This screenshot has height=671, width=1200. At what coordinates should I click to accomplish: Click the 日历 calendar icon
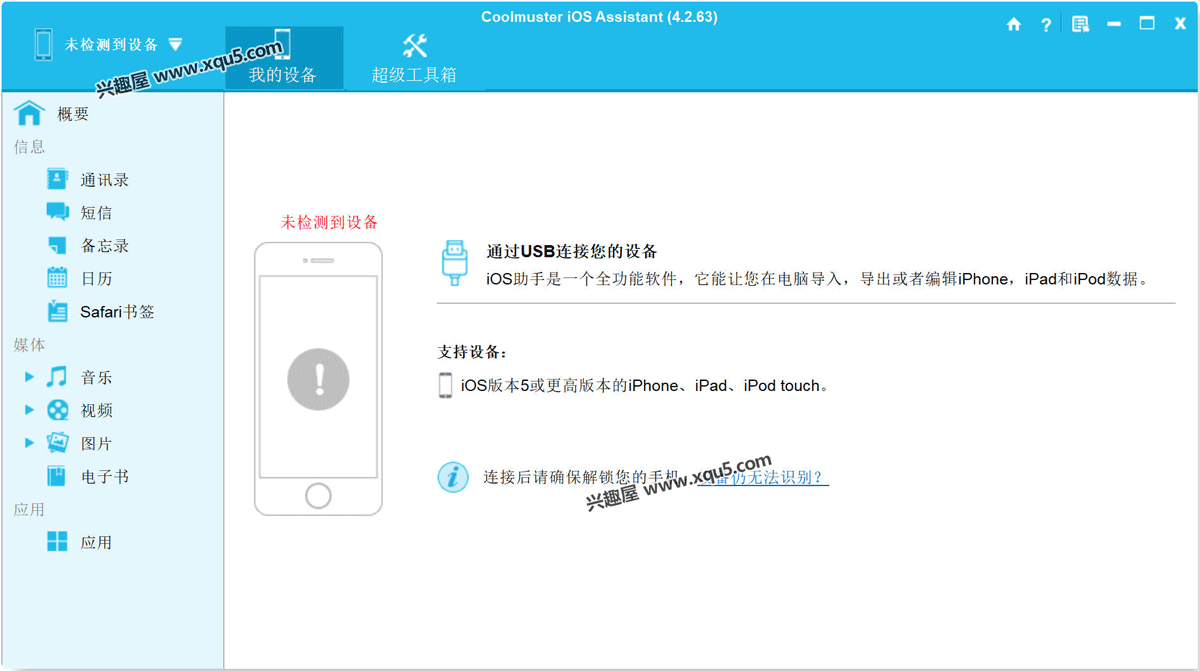(x=57, y=278)
